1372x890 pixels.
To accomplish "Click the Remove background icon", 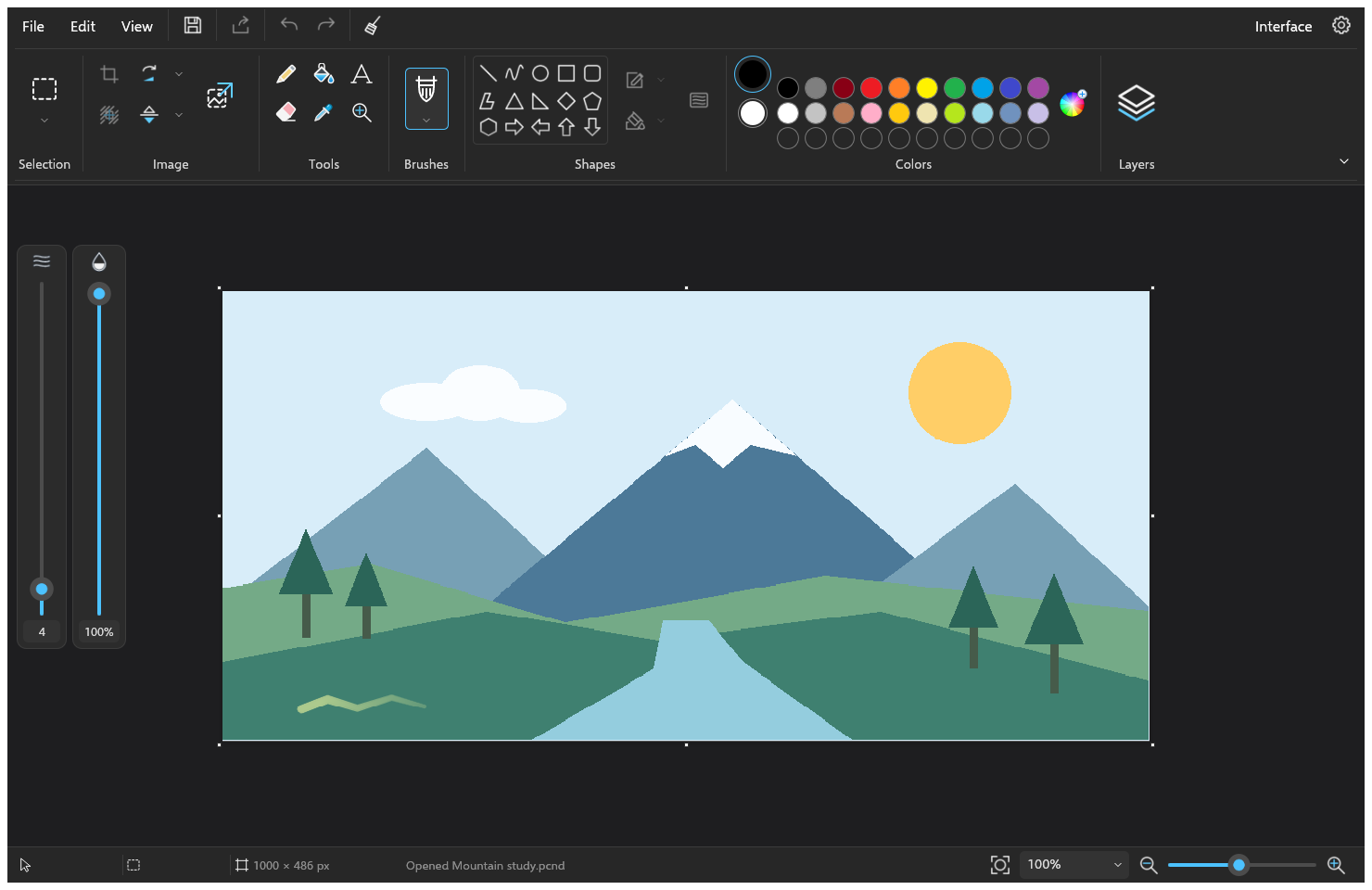I will tap(109, 115).
